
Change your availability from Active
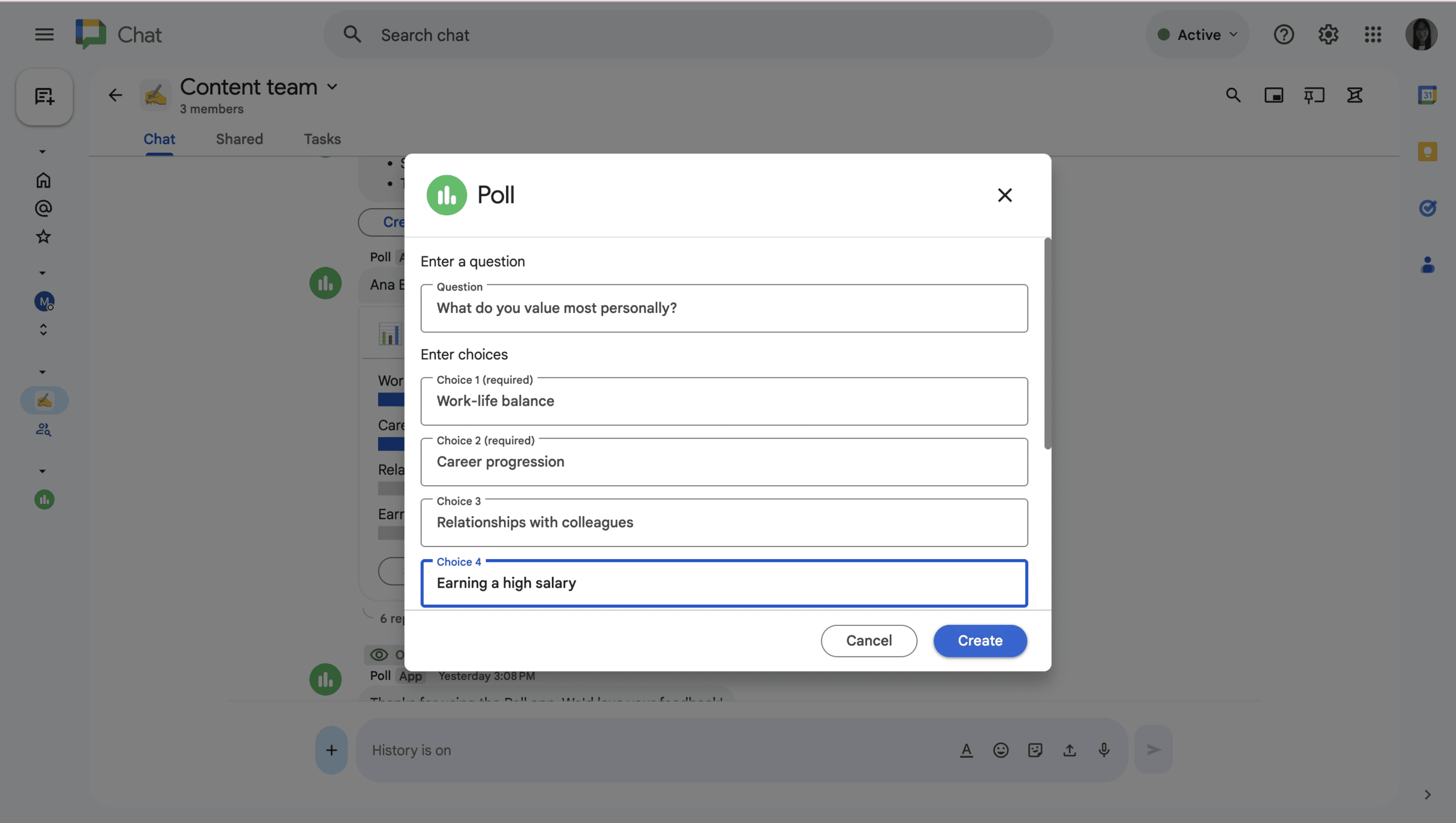click(1196, 34)
